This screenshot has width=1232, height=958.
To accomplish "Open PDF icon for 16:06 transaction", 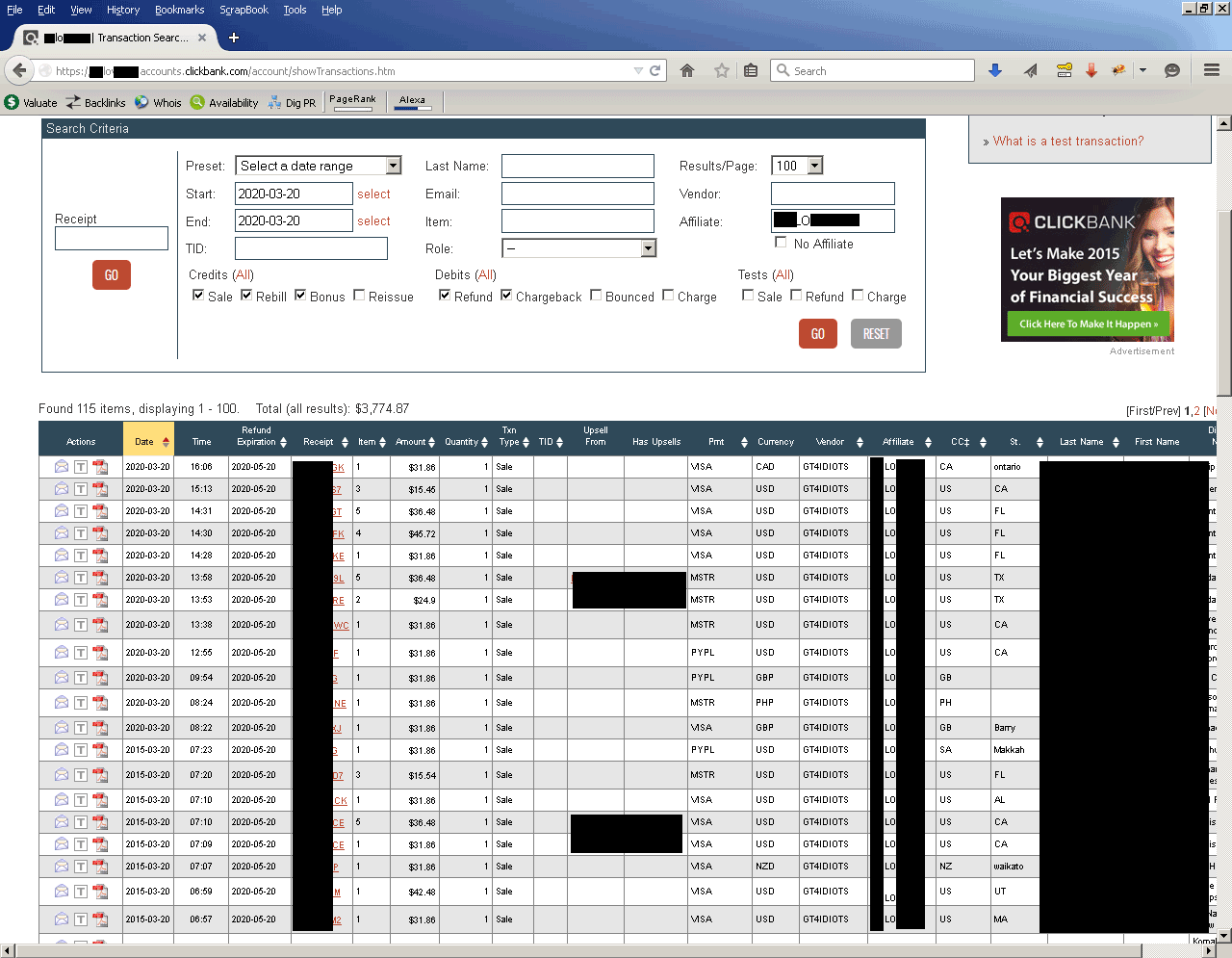I will pyautogui.click(x=100, y=467).
